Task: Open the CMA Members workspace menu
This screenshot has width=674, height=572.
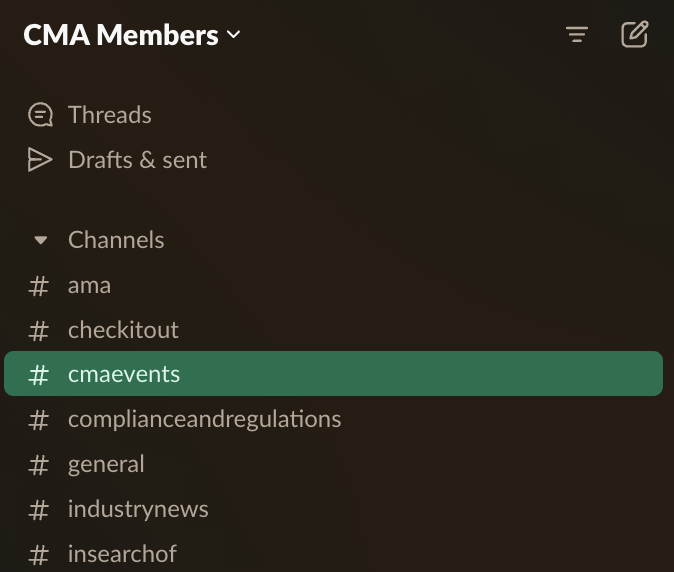Action: pos(132,36)
